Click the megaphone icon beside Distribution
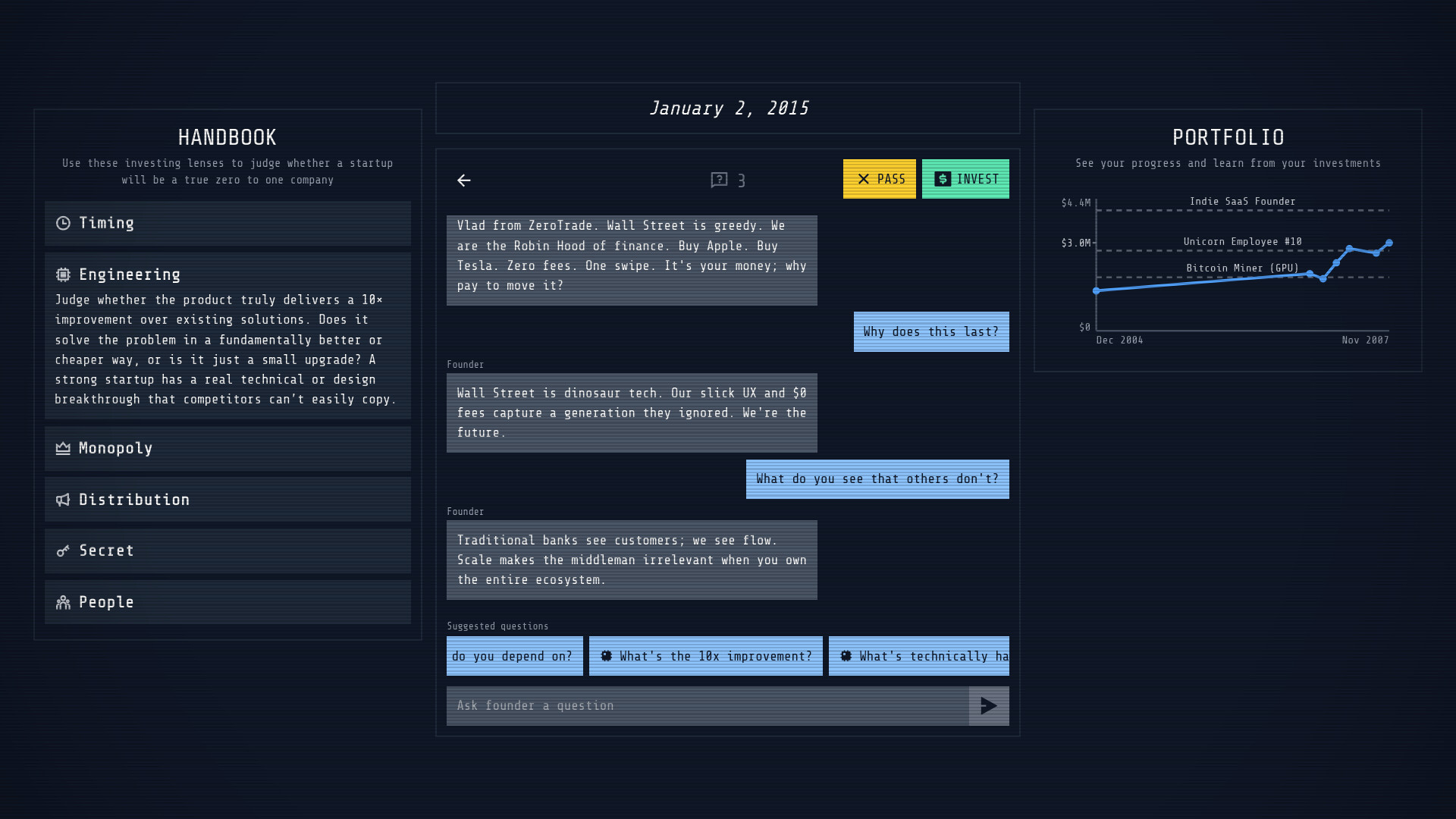The width and height of the screenshot is (1456, 819). coord(64,500)
